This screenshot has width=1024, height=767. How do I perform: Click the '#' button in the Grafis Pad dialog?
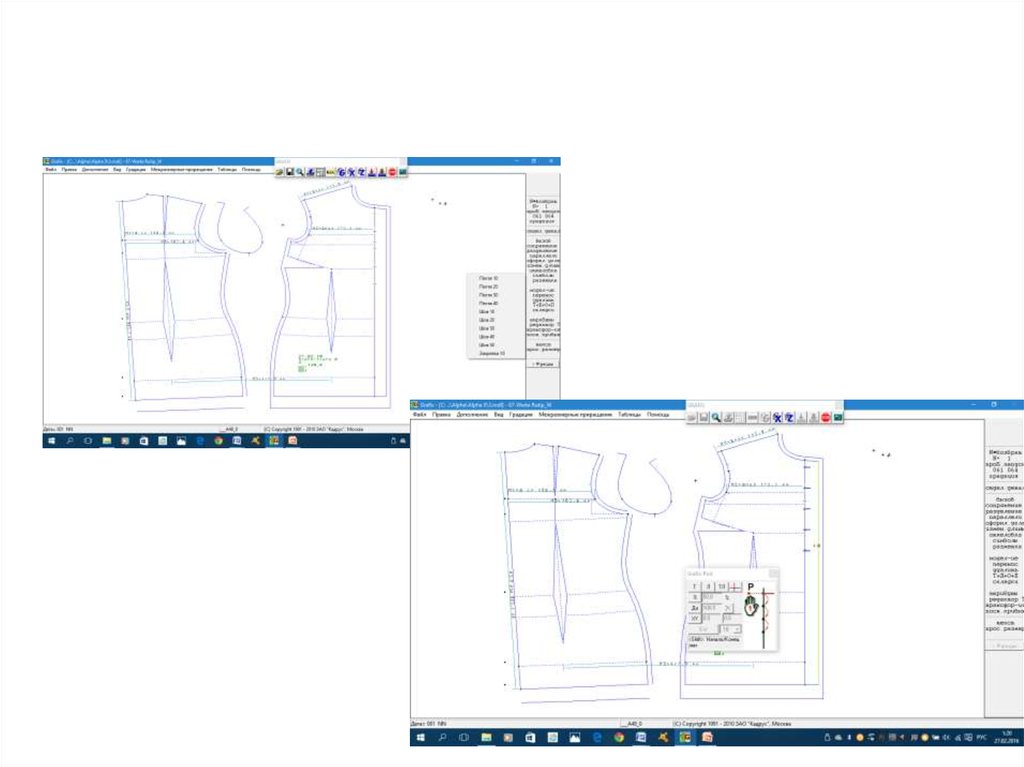[x=709, y=587]
